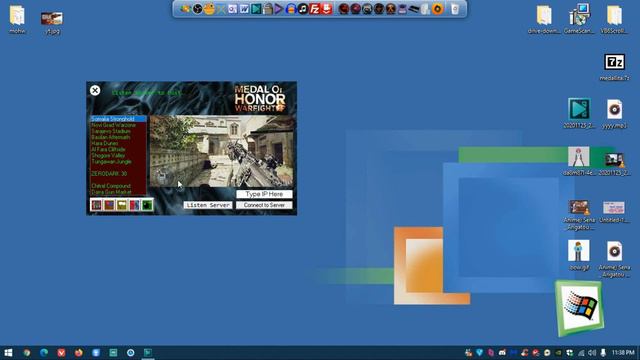Click the Listen Server button
Viewport: 640px width, 360px height.
click(208, 205)
